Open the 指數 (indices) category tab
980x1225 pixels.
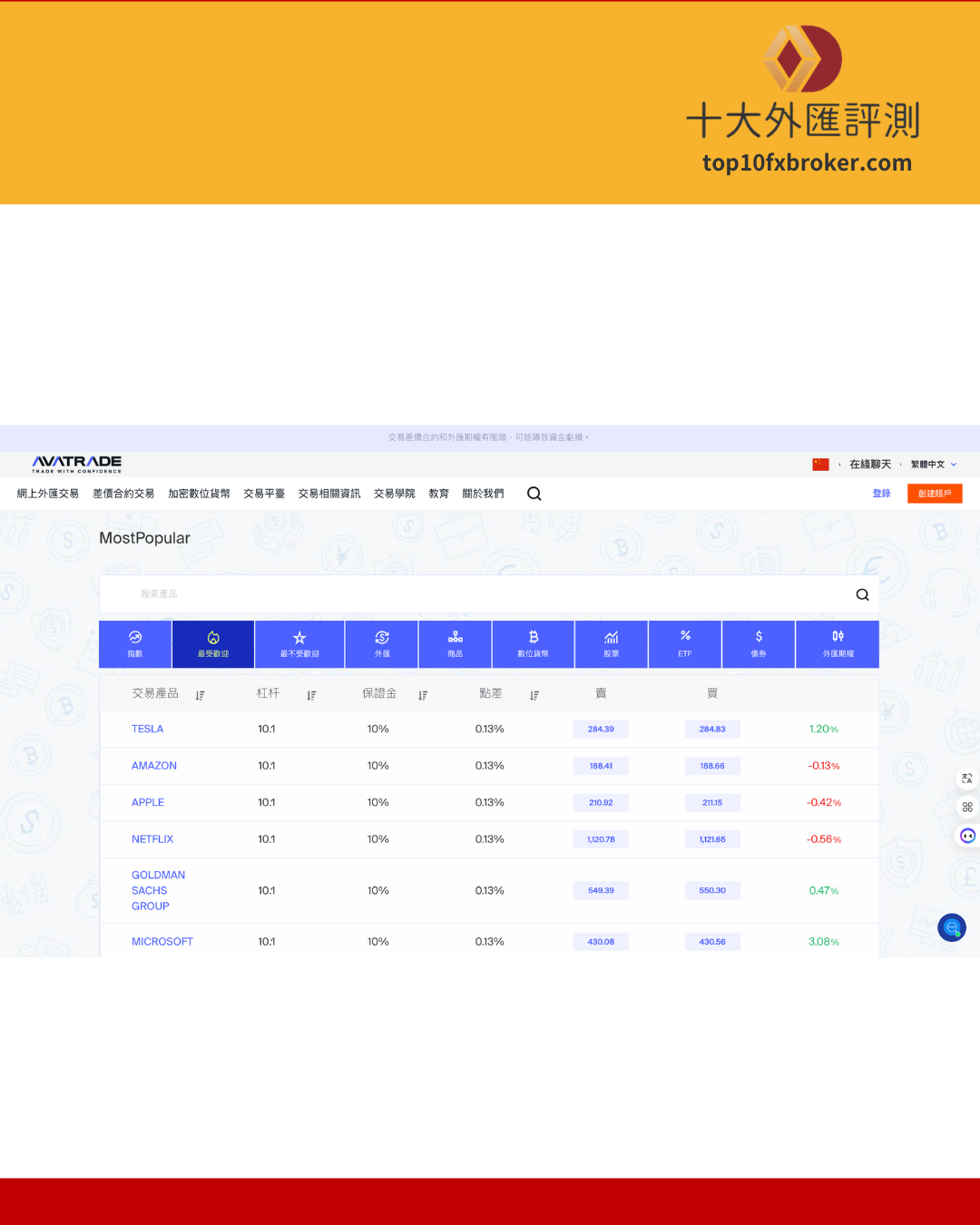click(135, 643)
